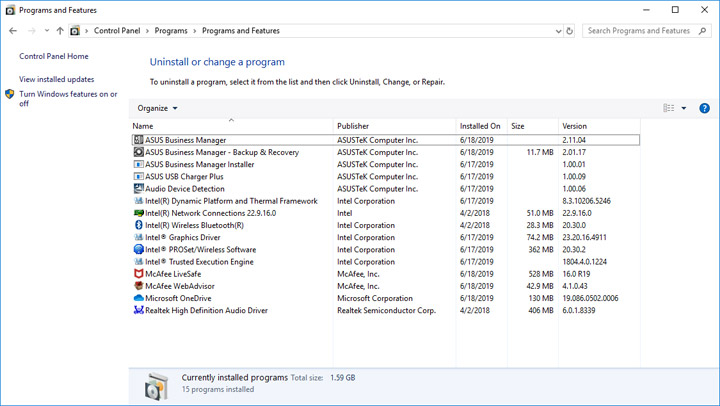Open Turn Windows features on or off
720x406 pixels.
(x=68, y=99)
